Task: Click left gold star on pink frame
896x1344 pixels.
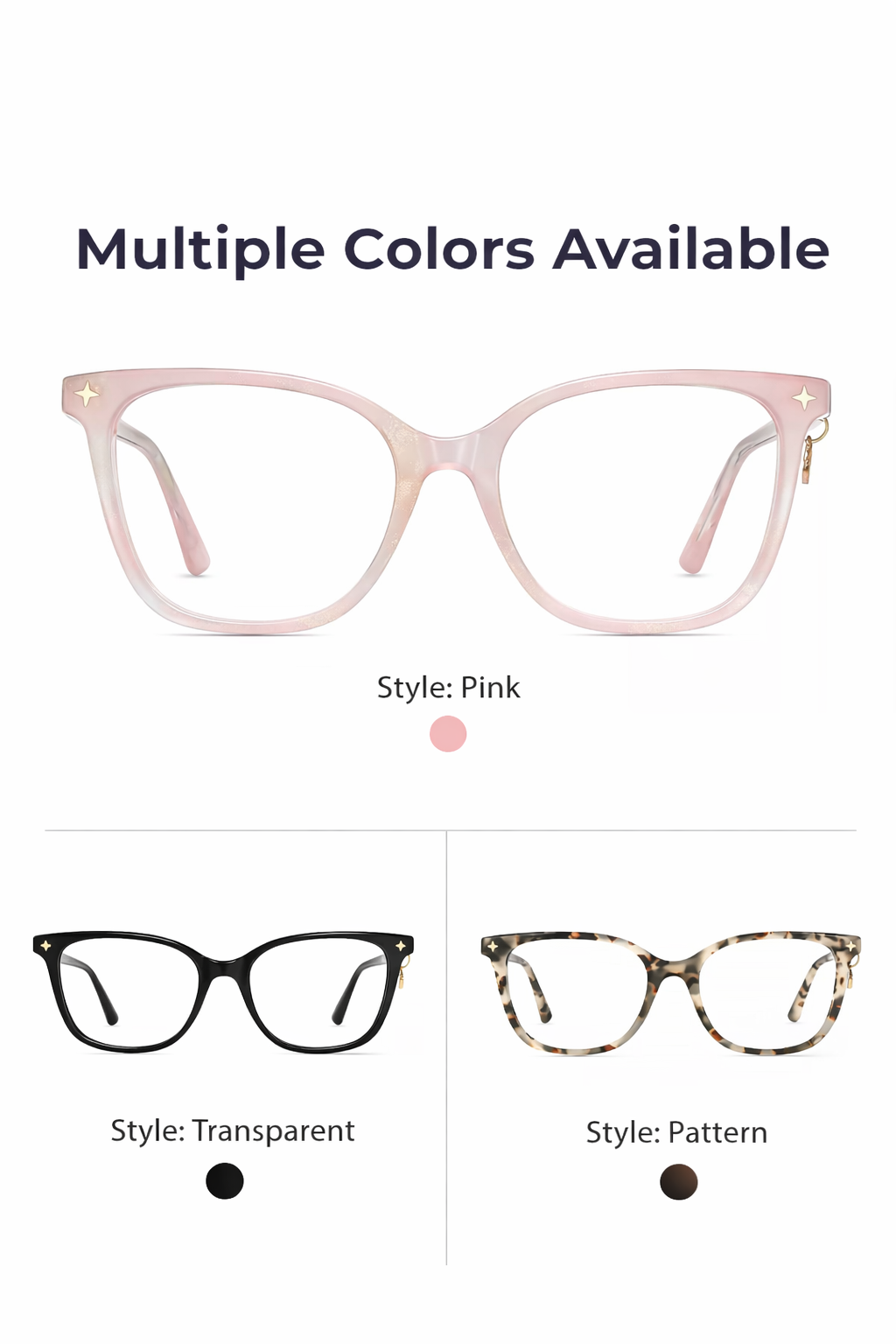Action: (x=87, y=394)
